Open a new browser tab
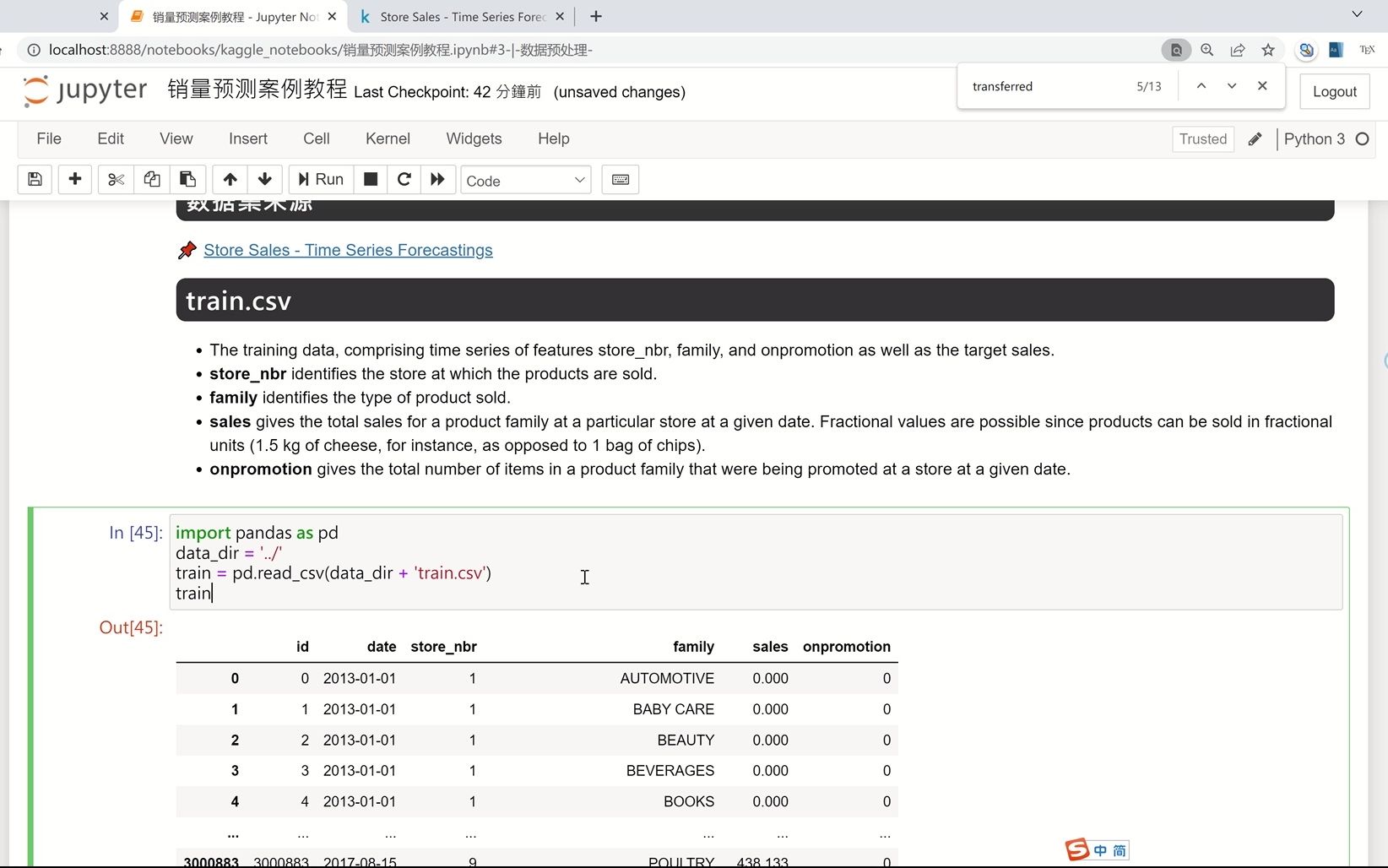The width and height of the screenshot is (1388, 868). click(596, 17)
